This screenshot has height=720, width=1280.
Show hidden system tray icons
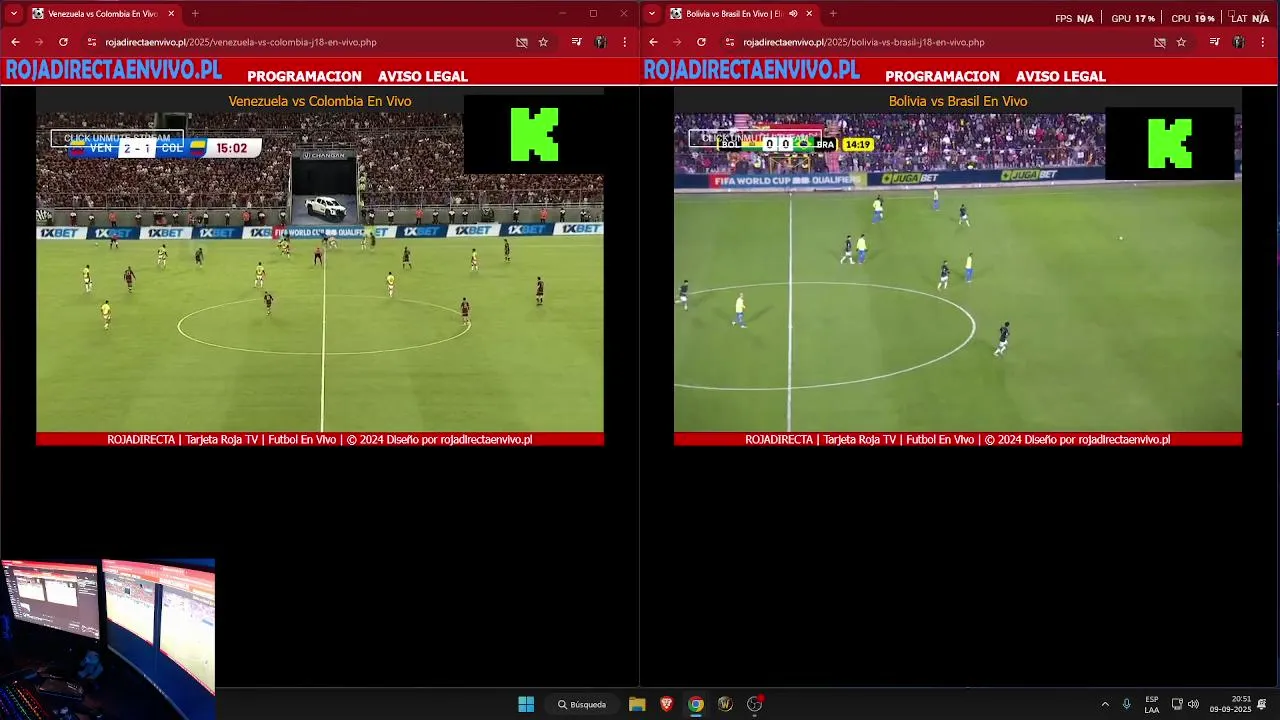coord(1105,704)
